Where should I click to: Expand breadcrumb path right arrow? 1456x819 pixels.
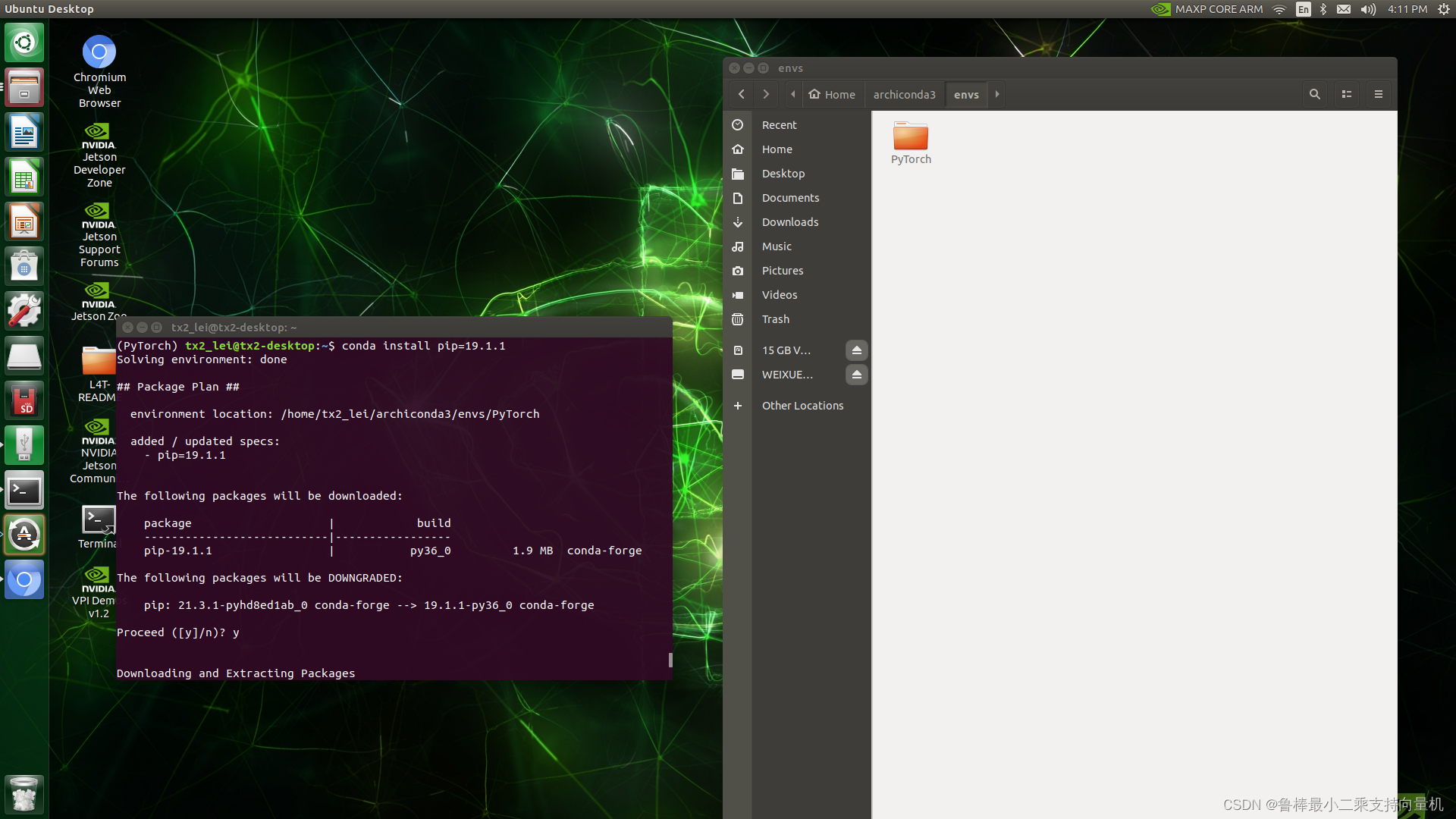pos(997,94)
